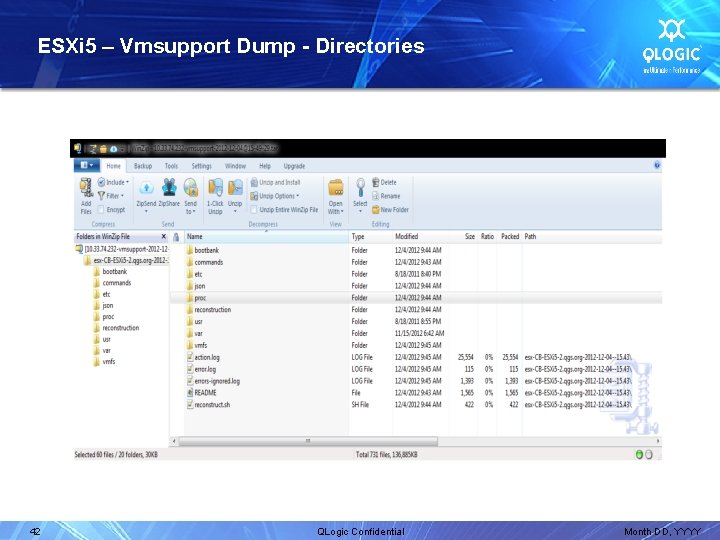Sort by the Name column header
The width and height of the screenshot is (720, 540).
pos(266,236)
